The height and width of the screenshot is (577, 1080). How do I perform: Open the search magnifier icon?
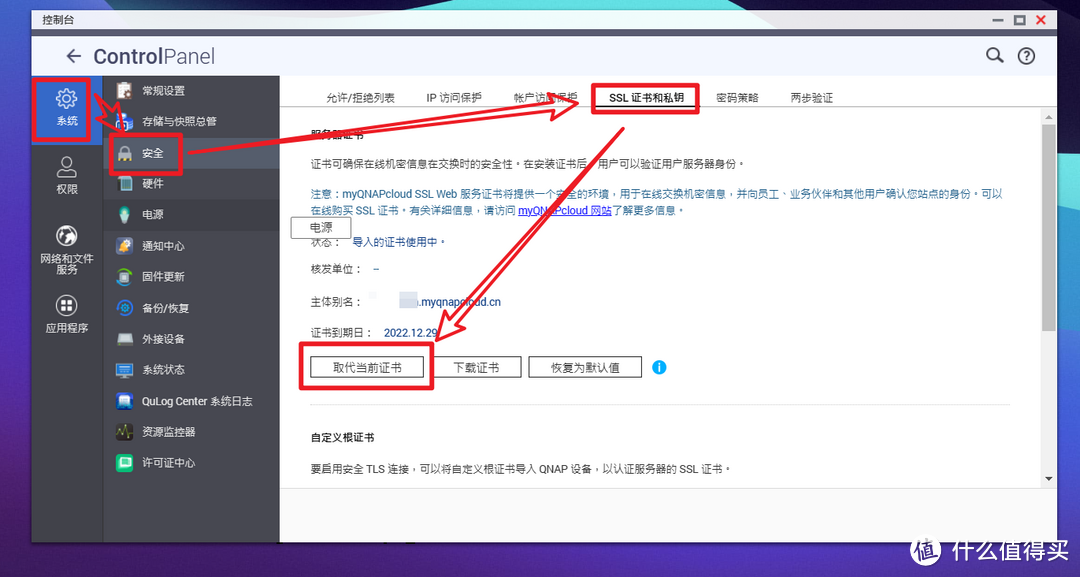[994, 56]
